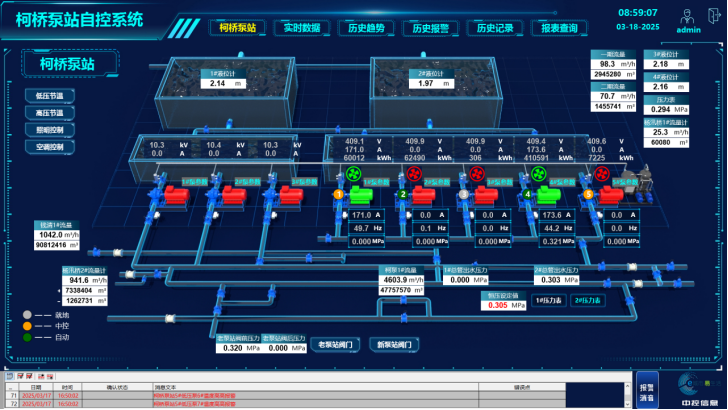Image resolution: width=728 pixels, height=410 pixels.
Task: Click the gray number 3 mode indicator
Action: (464, 194)
